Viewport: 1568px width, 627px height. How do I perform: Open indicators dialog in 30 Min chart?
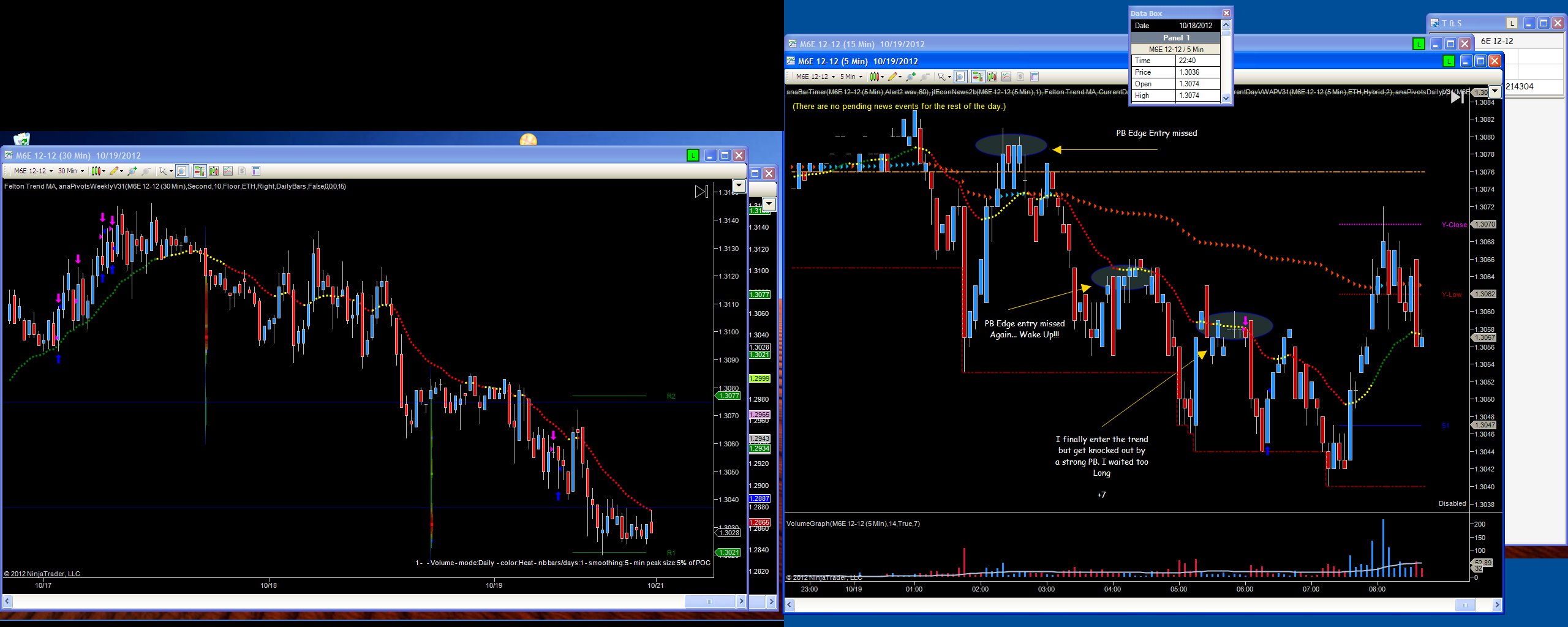[228, 171]
